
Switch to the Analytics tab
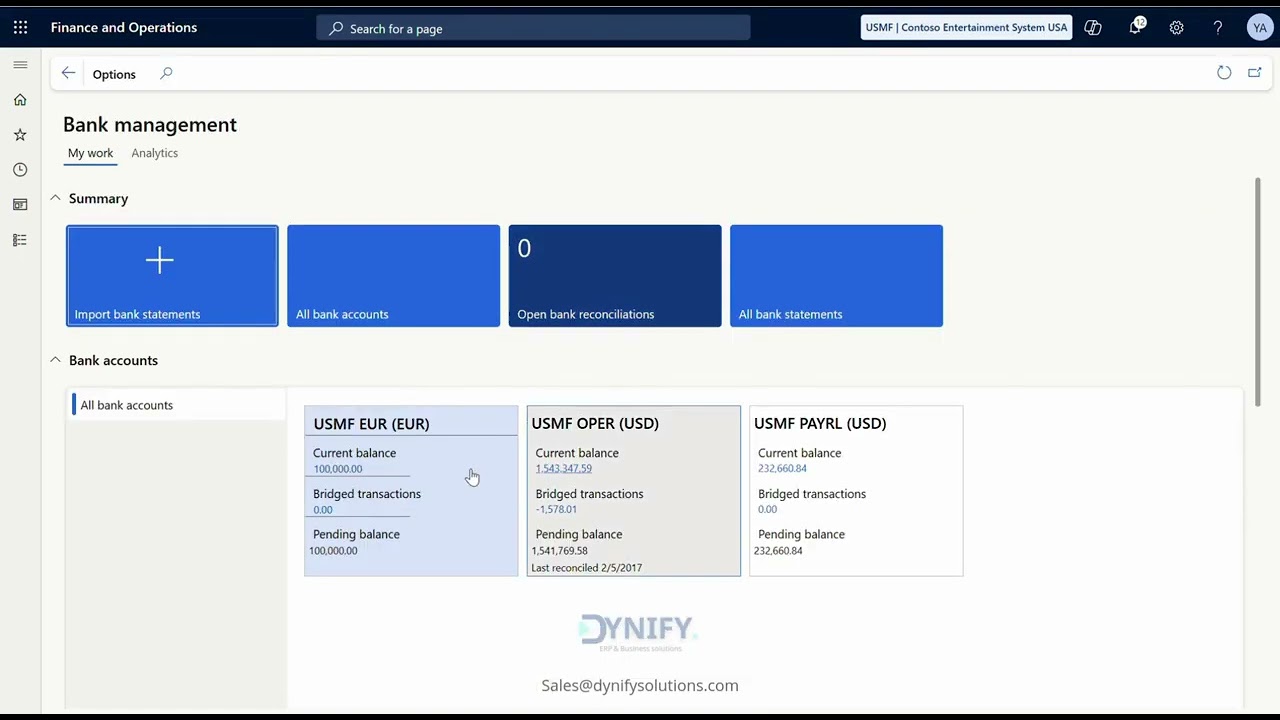(x=155, y=153)
